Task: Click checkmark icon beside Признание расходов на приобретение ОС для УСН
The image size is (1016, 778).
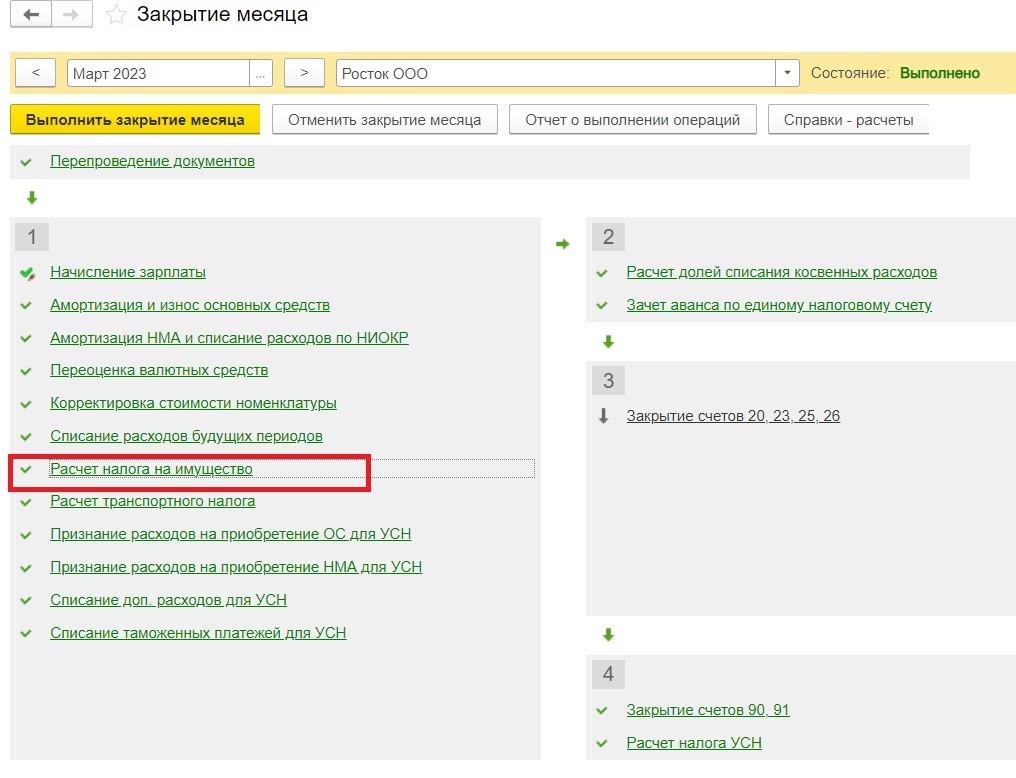Action: pos(26,535)
